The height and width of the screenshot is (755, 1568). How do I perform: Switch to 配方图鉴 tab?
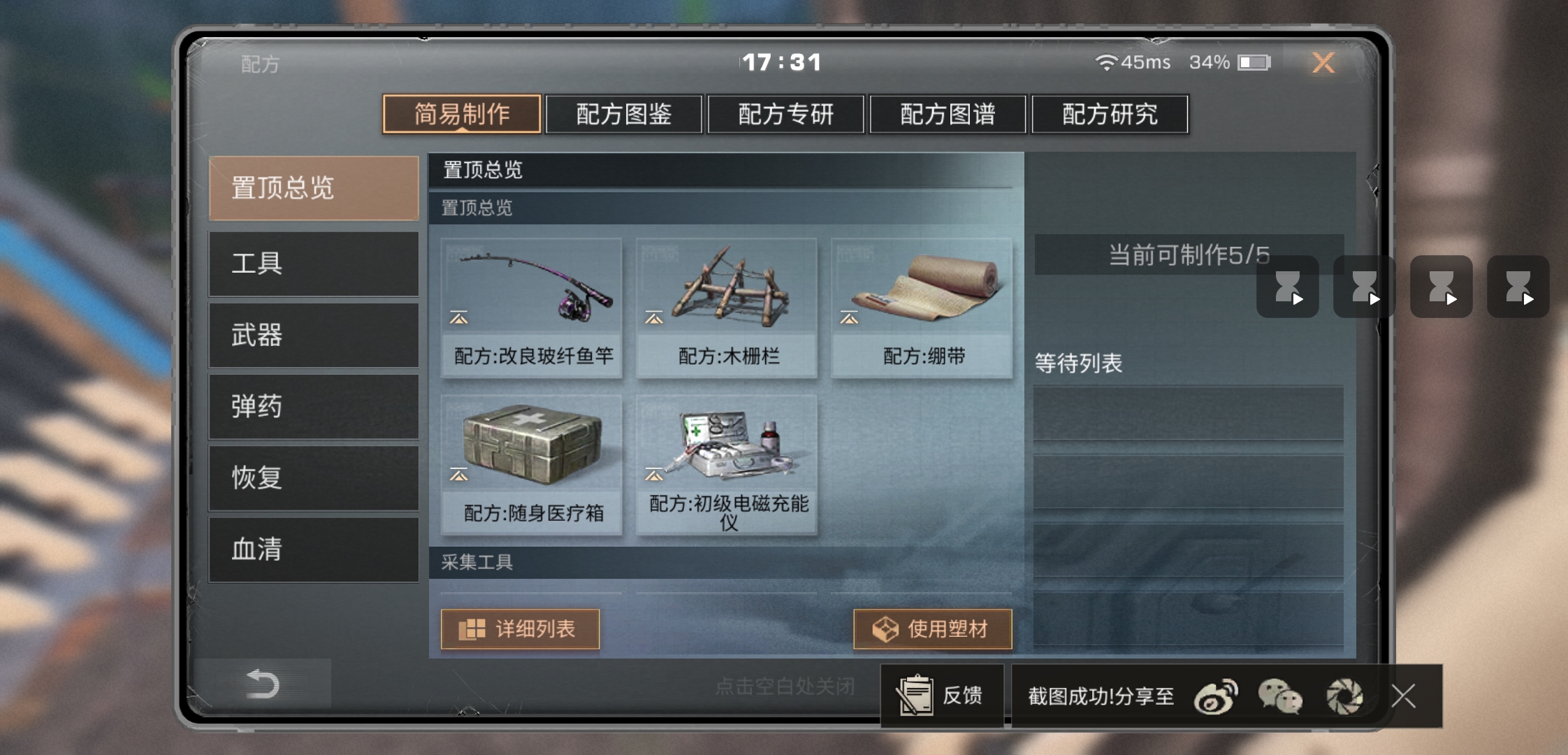pyautogui.click(x=624, y=114)
